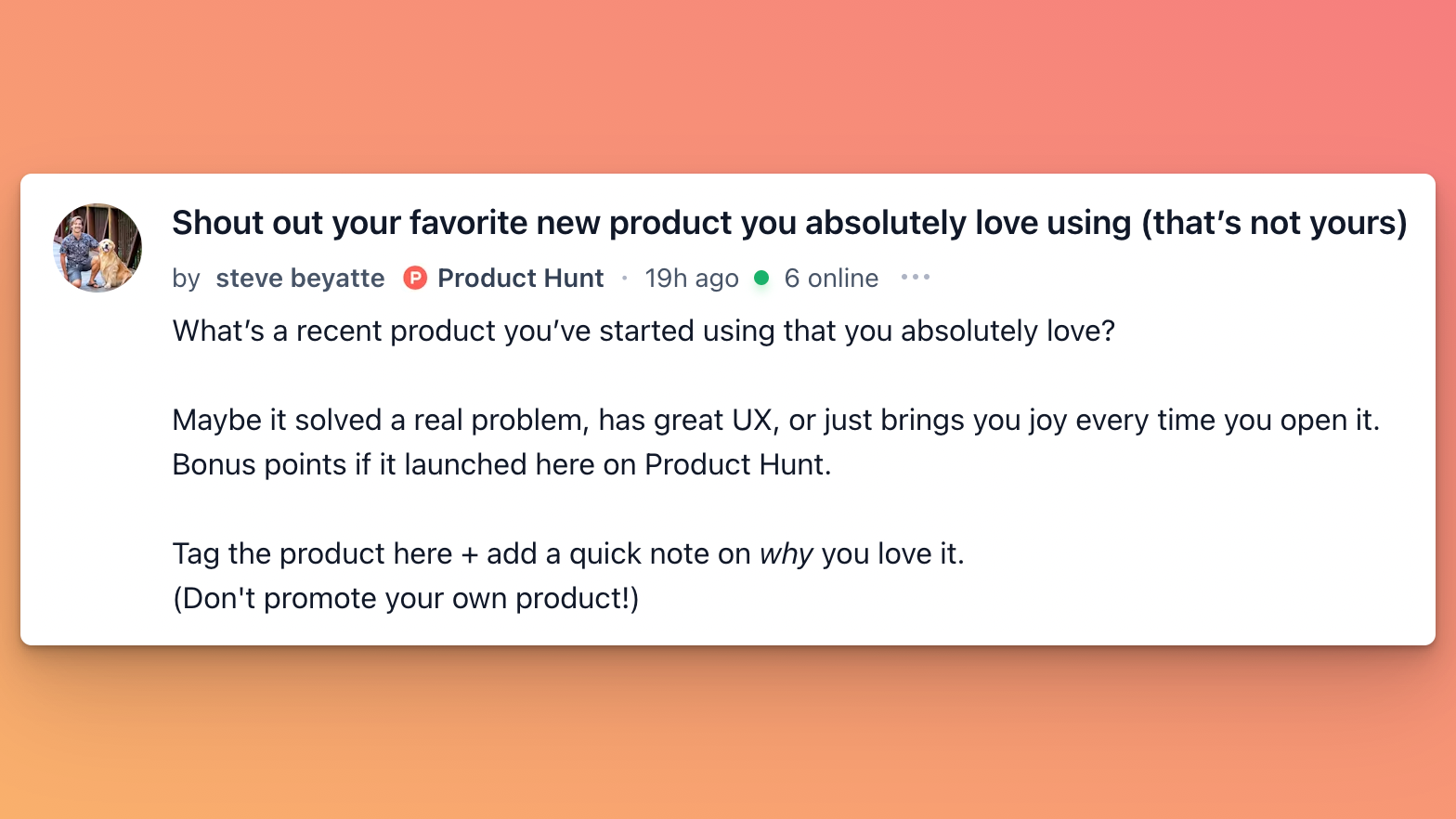Click the orange background below the card
1456x819 pixels.
(728, 734)
